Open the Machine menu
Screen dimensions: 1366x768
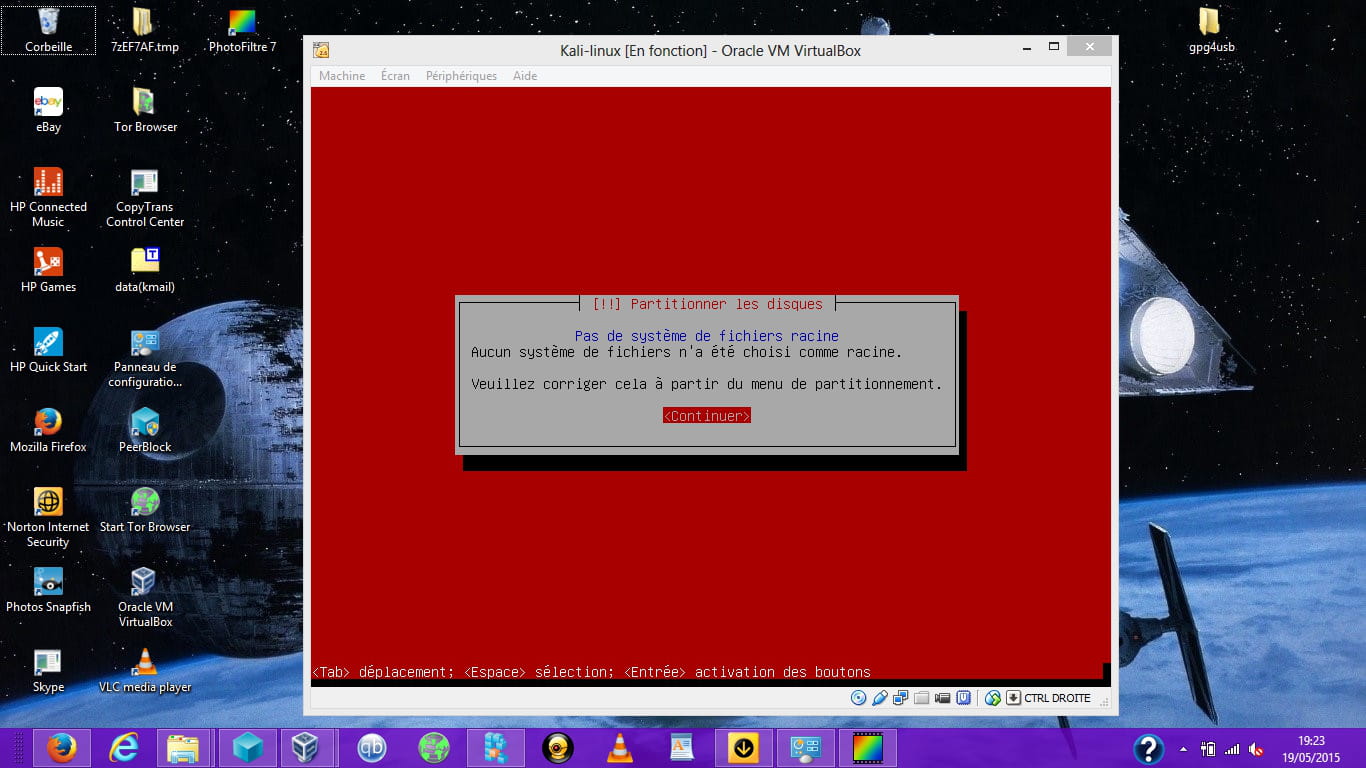click(x=342, y=76)
